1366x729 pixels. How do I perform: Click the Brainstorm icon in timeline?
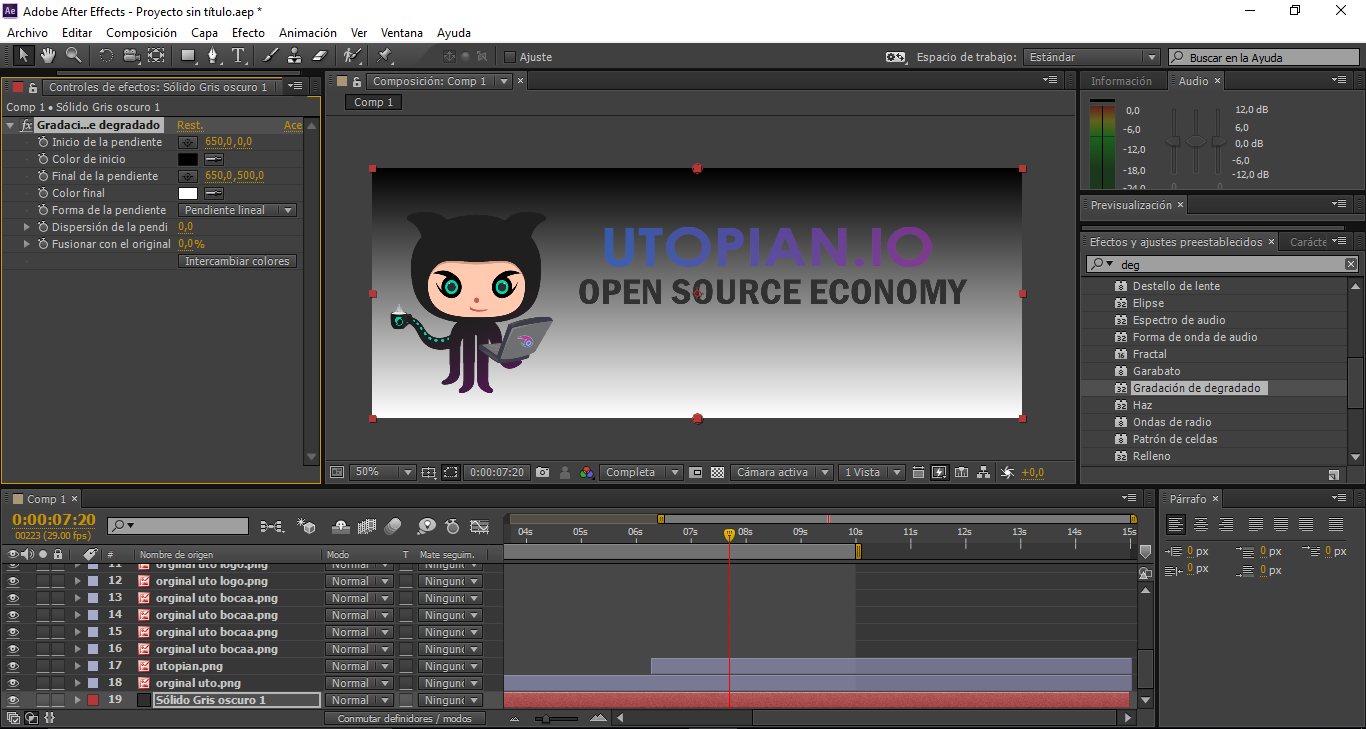click(x=426, y=526)
